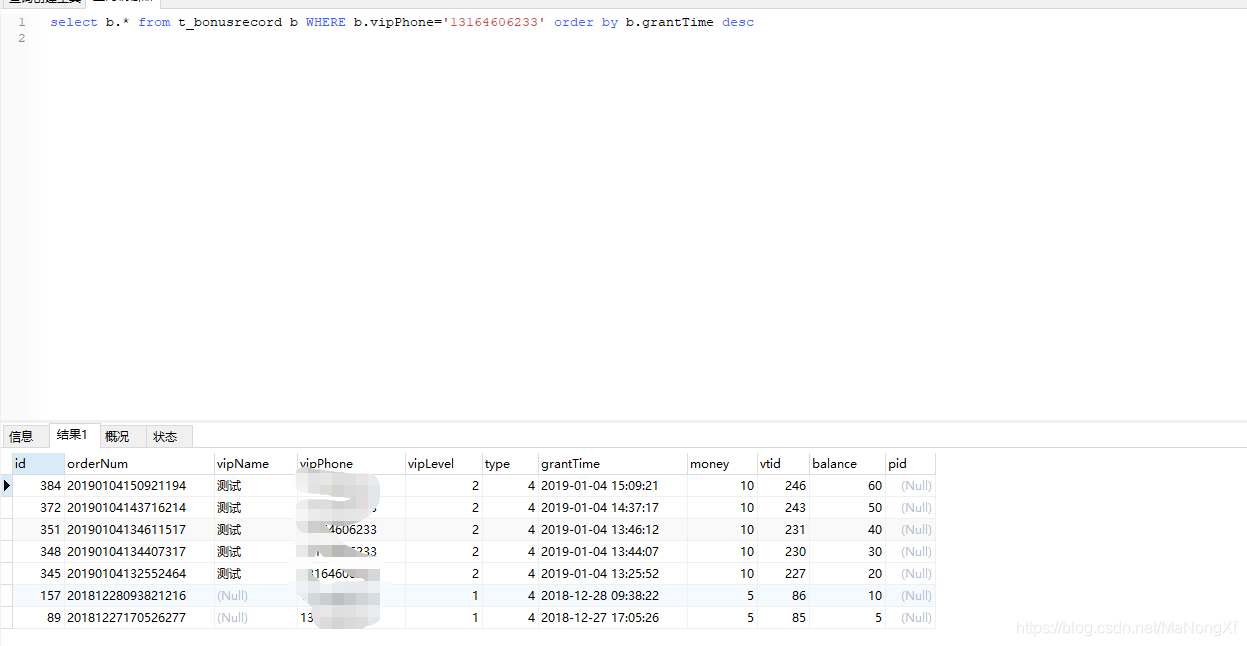Image resolution: width=1247 pixels, height=646 pixels.
Task: Click the balance column header
Action: [835, 462]
